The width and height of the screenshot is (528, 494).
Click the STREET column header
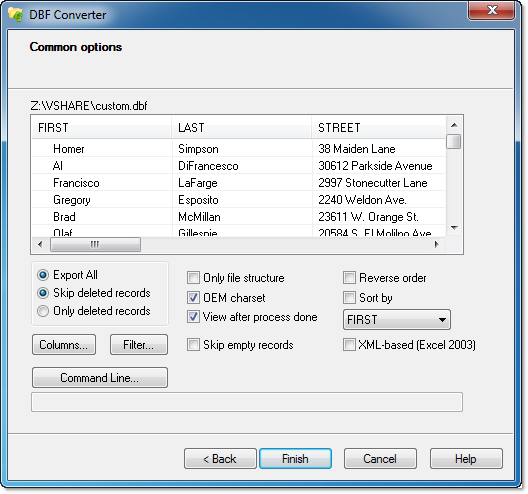point(379,128)
